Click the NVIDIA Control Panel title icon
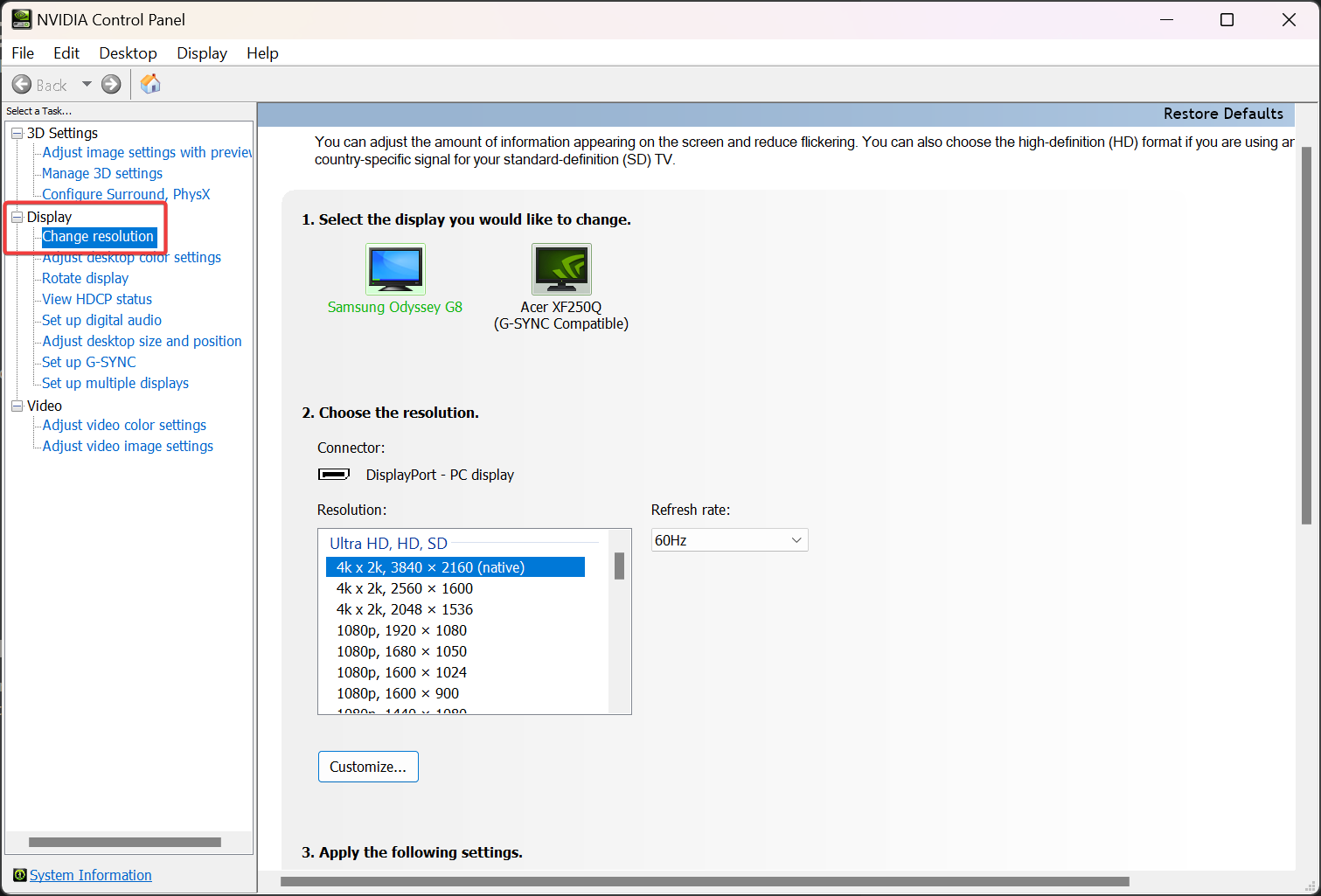 (21, 19)
